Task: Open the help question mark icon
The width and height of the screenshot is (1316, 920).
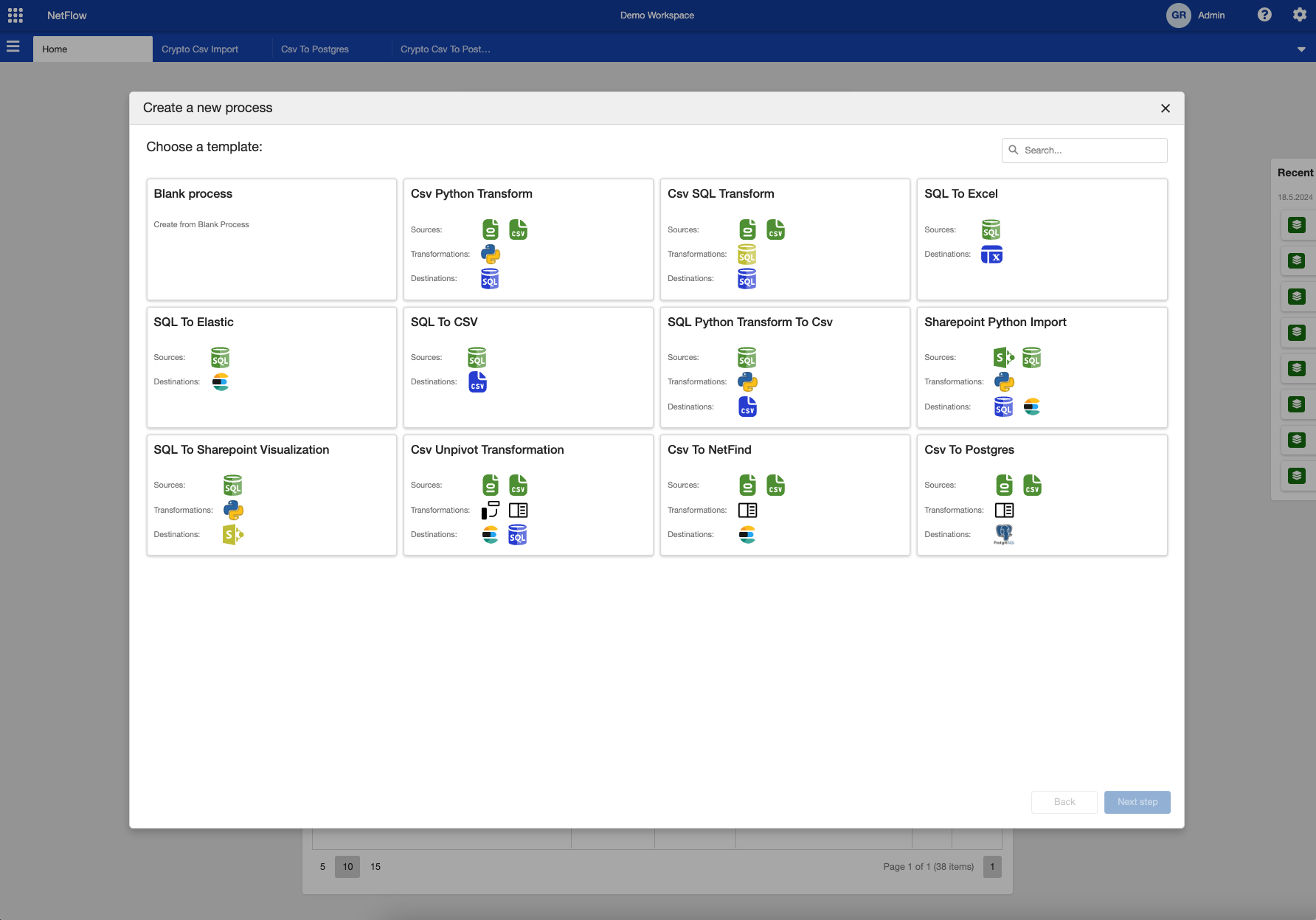Action: coord(1264,15)
